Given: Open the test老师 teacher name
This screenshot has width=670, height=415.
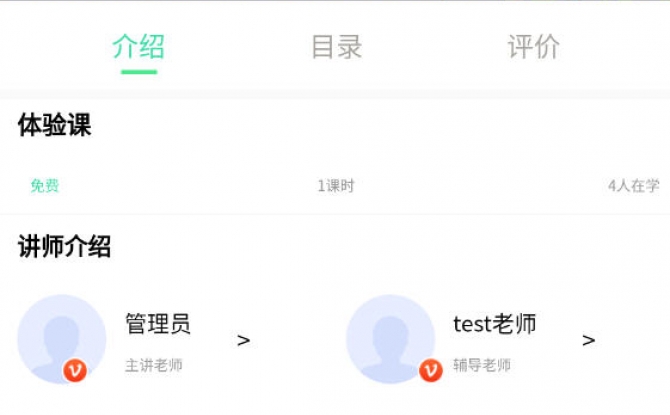Looking at the screenshot, I should point(494,324).
